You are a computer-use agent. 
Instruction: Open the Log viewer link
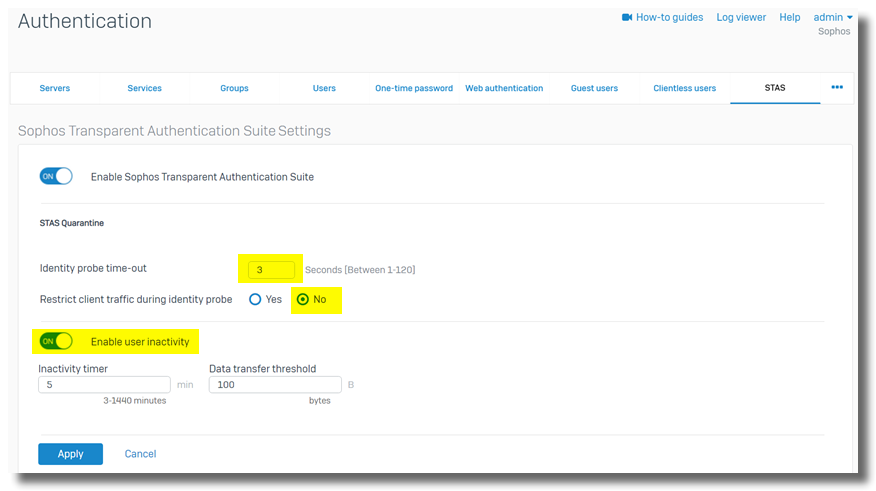(x=741, y=18)
